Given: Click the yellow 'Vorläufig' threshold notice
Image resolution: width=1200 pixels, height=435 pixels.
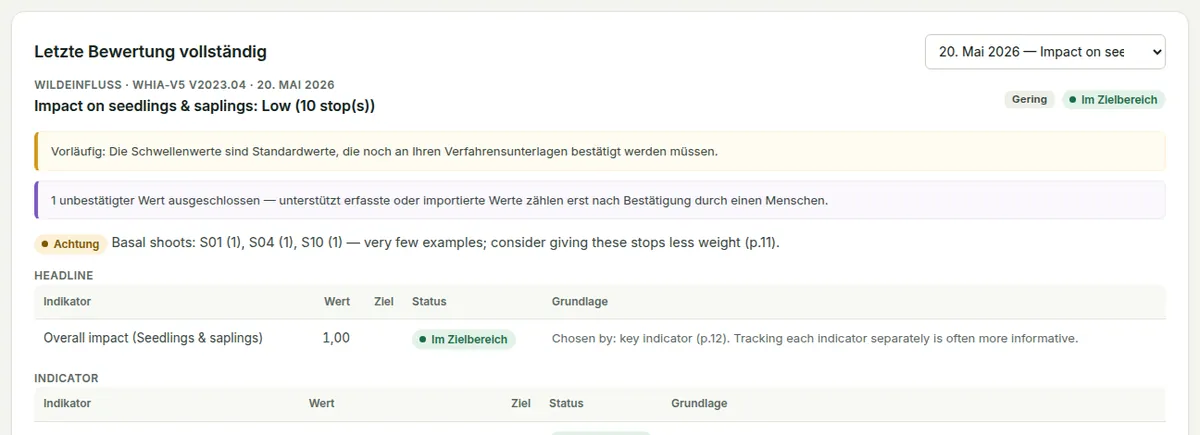Looking at the screenshot, I should [x=600, y=152].
